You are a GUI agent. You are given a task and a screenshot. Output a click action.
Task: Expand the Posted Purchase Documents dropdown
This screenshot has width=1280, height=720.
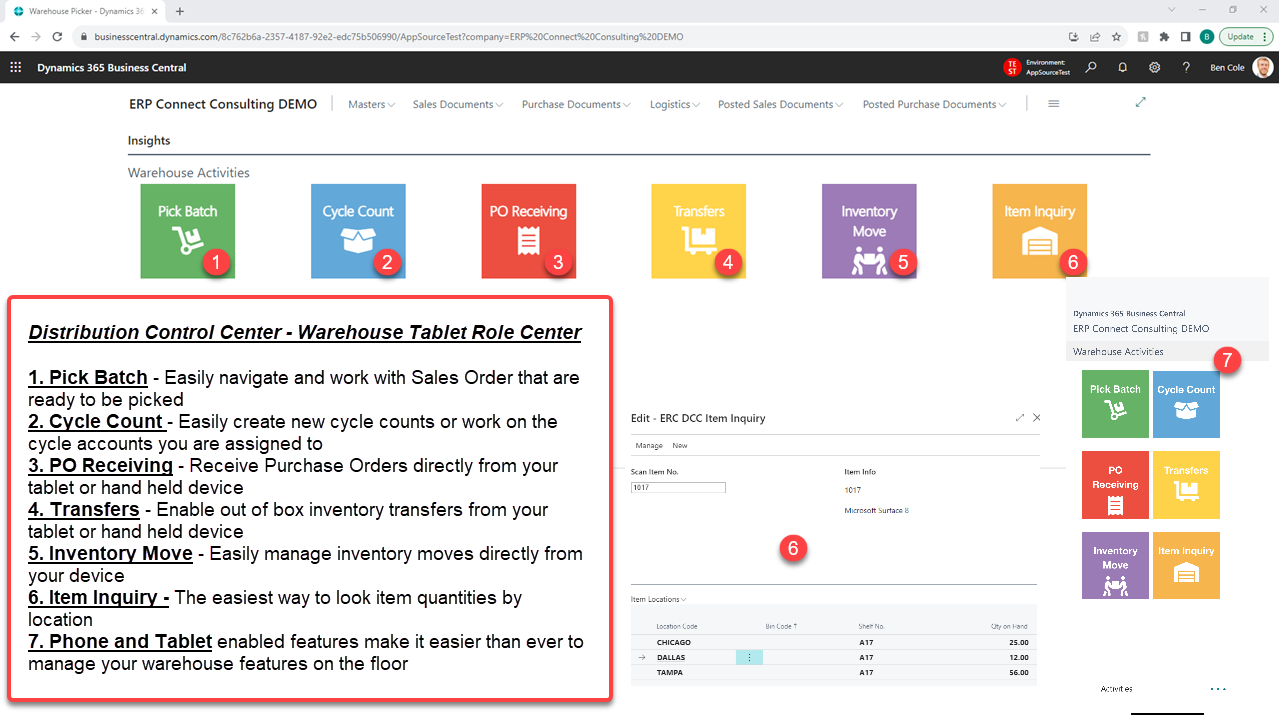pyautogui.click(x=934, y=104)
